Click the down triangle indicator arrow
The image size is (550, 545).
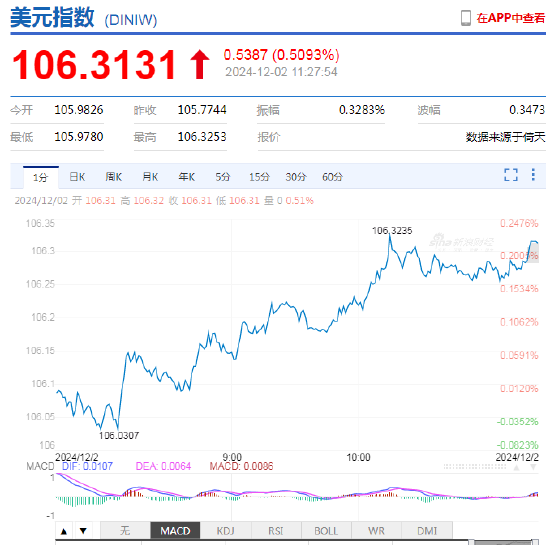83,531
